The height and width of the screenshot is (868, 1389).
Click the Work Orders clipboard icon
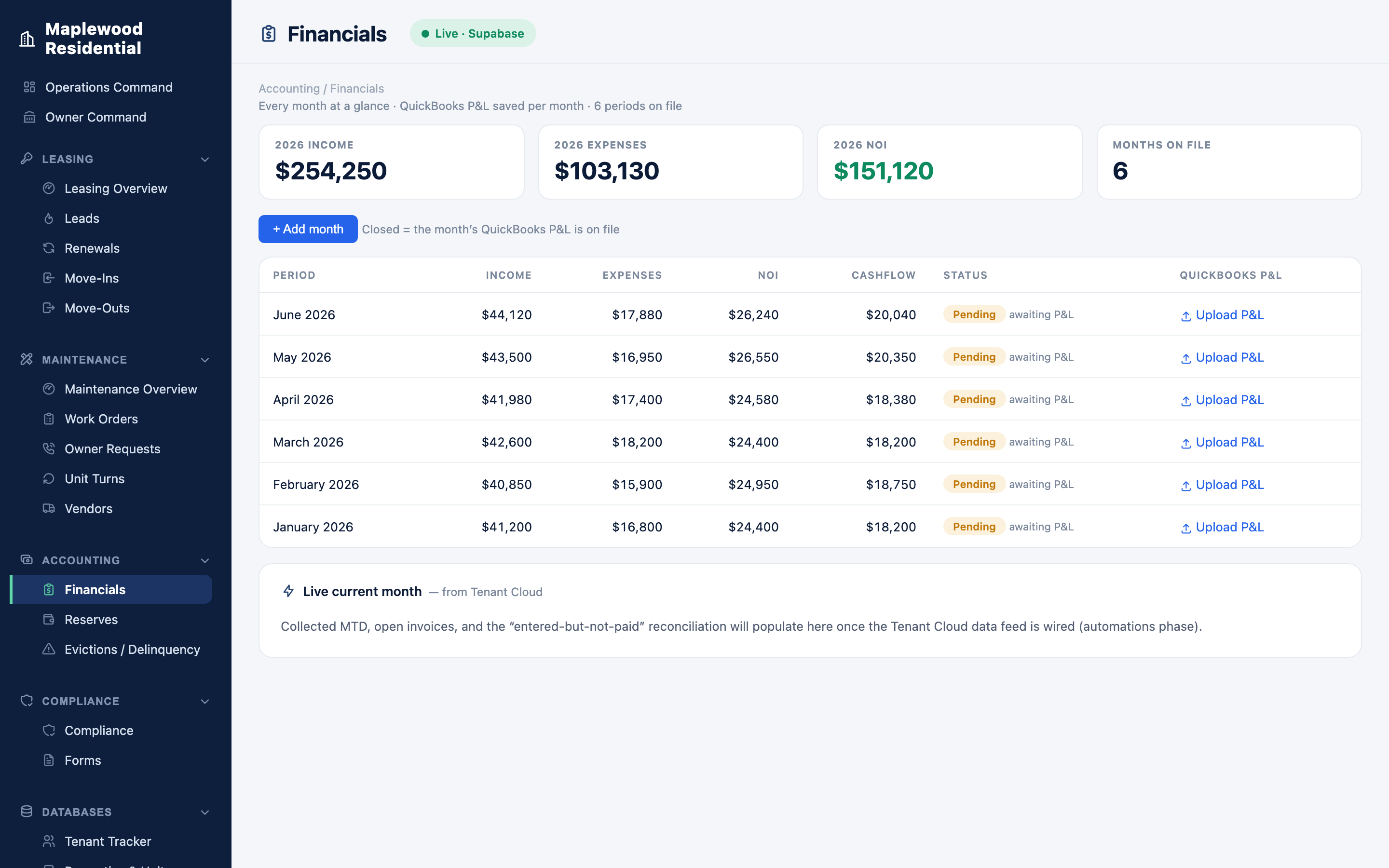(x=49, y=419)
